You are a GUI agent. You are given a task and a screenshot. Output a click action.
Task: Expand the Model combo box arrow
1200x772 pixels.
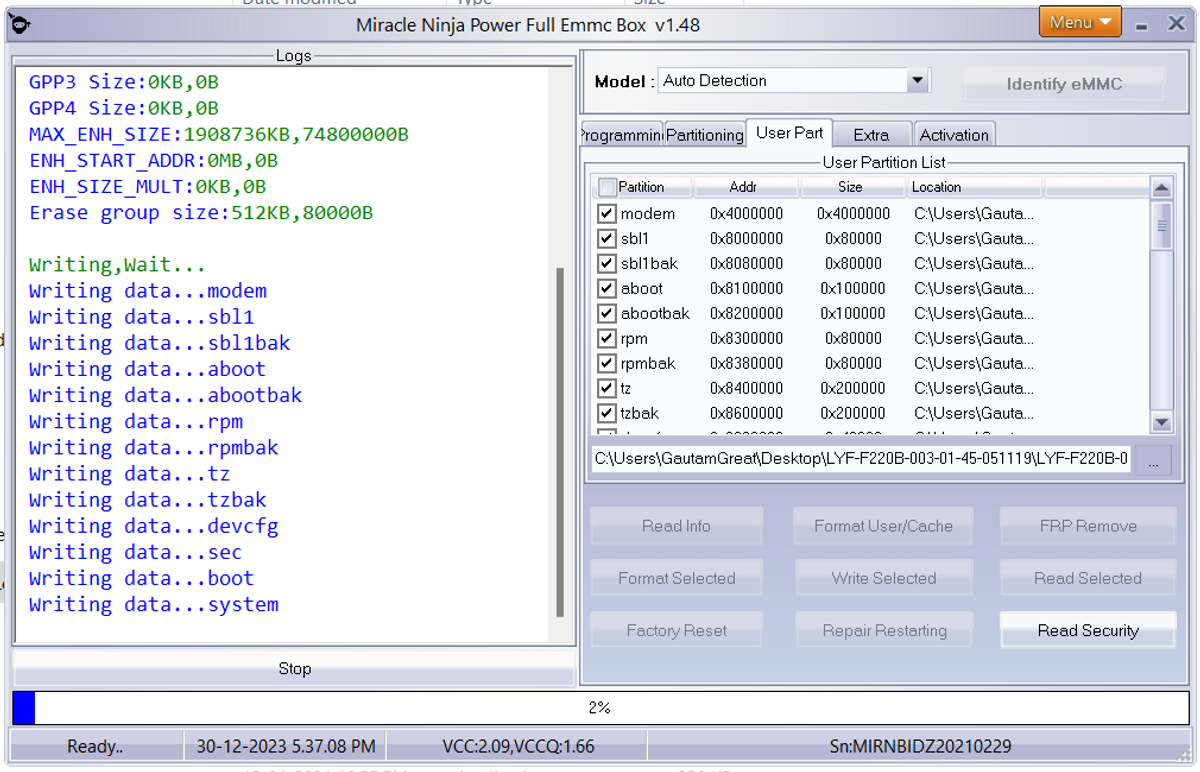tap(918, 81)
